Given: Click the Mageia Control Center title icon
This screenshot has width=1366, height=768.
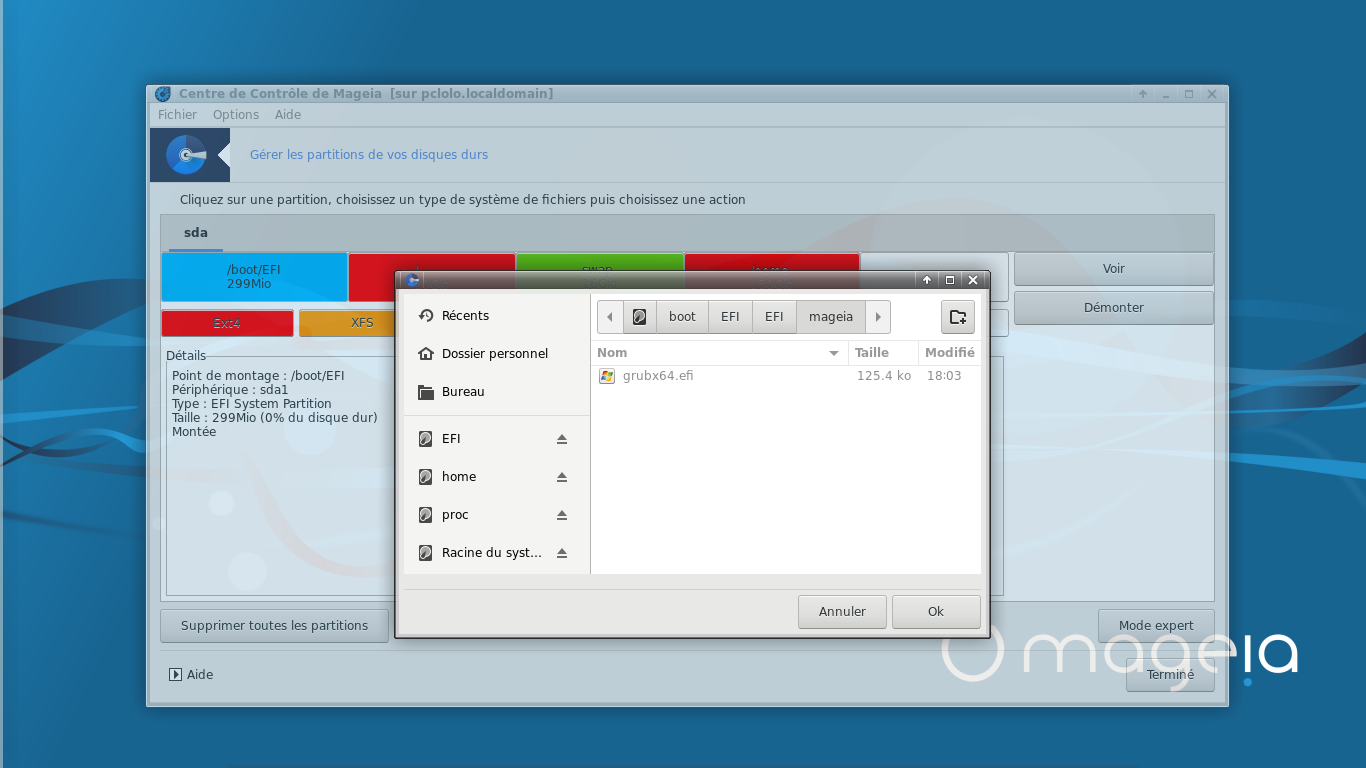Looking at the screenshot, I should coord(163,94).
